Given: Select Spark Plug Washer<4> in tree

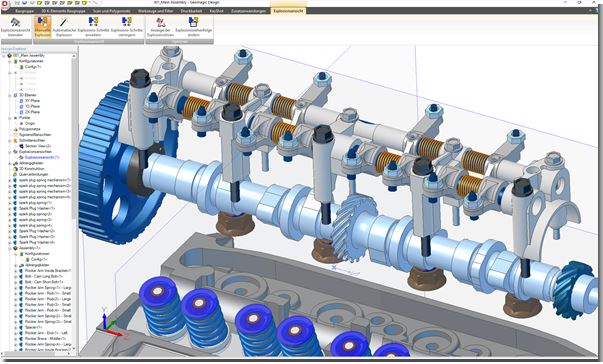Looking at the screenshot, I should coord(37,242).
